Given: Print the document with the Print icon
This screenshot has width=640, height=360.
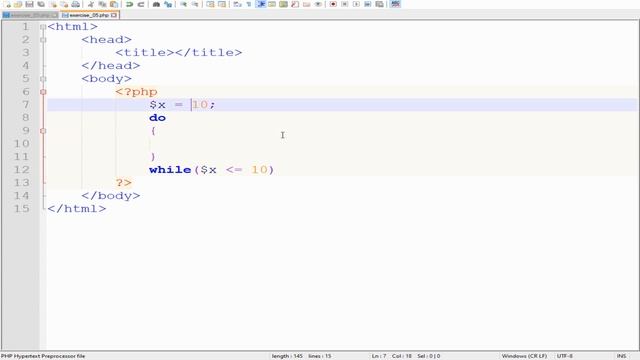Looking at the screenshot, I should pos(76,4).
